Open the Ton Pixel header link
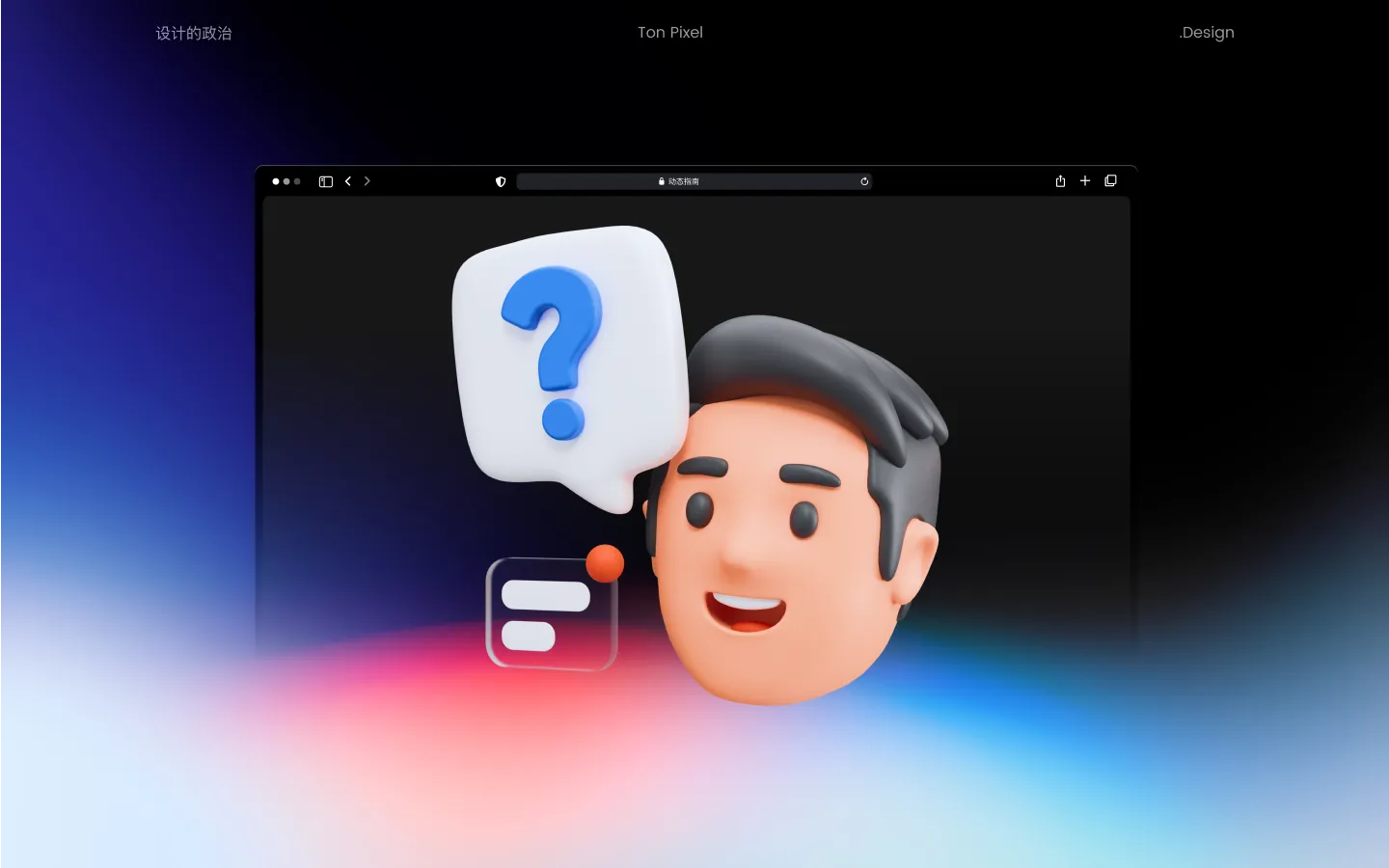Screen dimensions: 1389x868 (670, 32)
